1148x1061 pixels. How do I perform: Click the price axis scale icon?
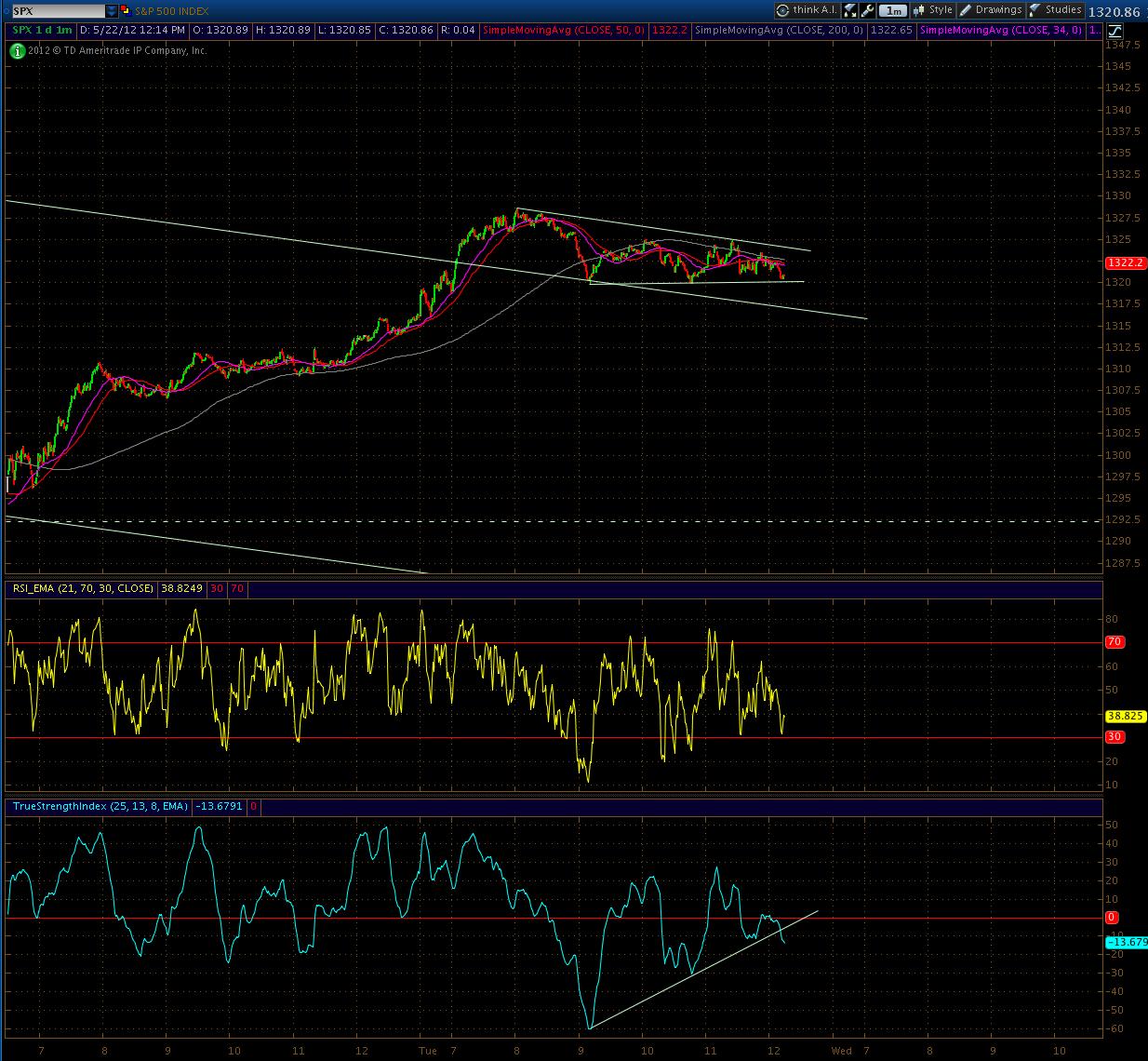1114,31
